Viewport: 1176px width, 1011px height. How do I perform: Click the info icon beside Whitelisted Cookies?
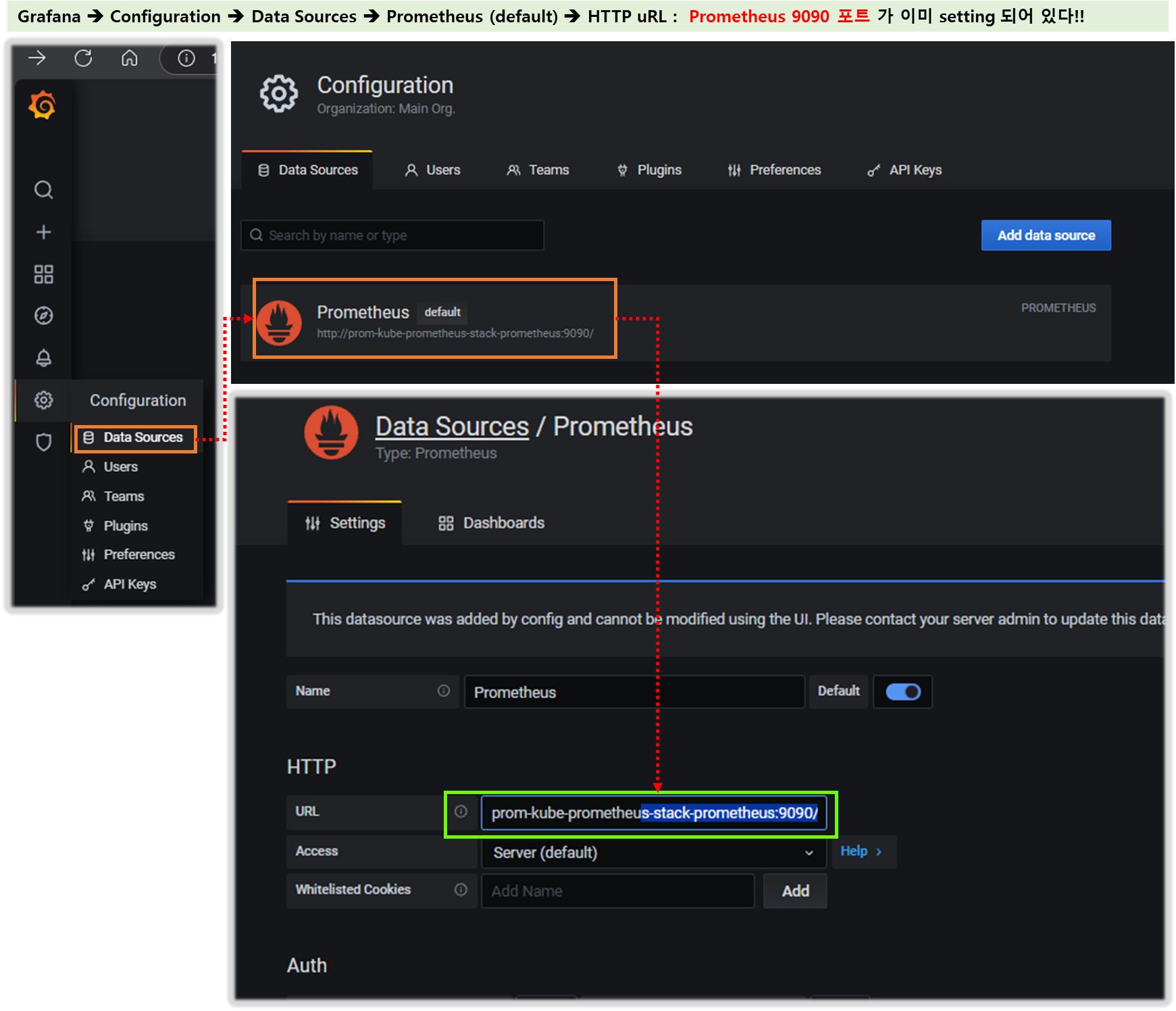(x=461, y=889)
